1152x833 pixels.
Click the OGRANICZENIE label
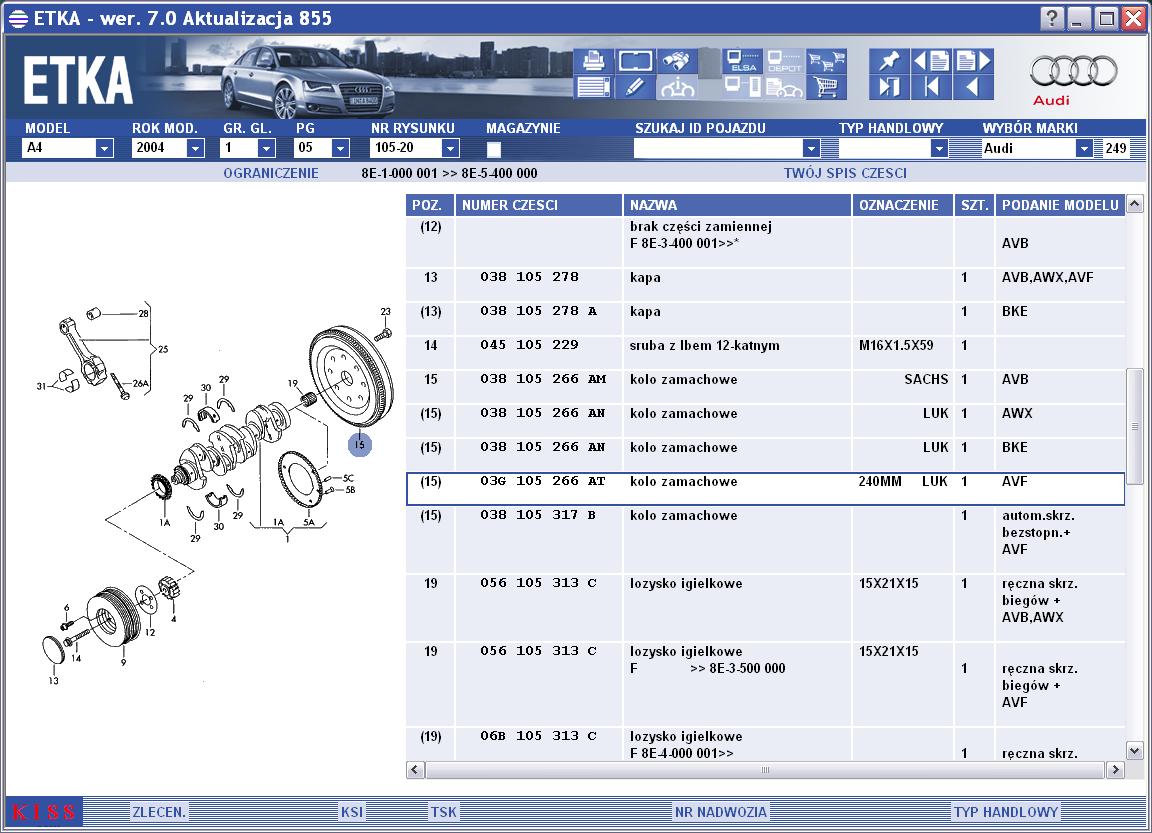pyautogui.click(x=271, y=173)
